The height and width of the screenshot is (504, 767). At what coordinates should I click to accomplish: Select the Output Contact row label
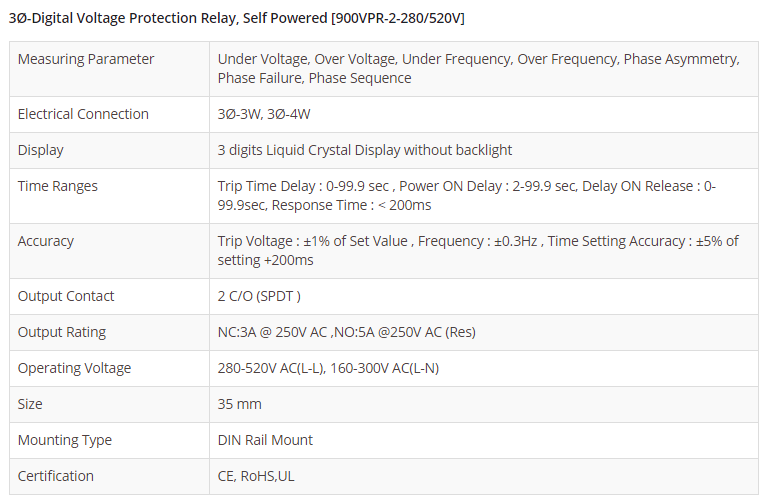(x=66, y=296)
